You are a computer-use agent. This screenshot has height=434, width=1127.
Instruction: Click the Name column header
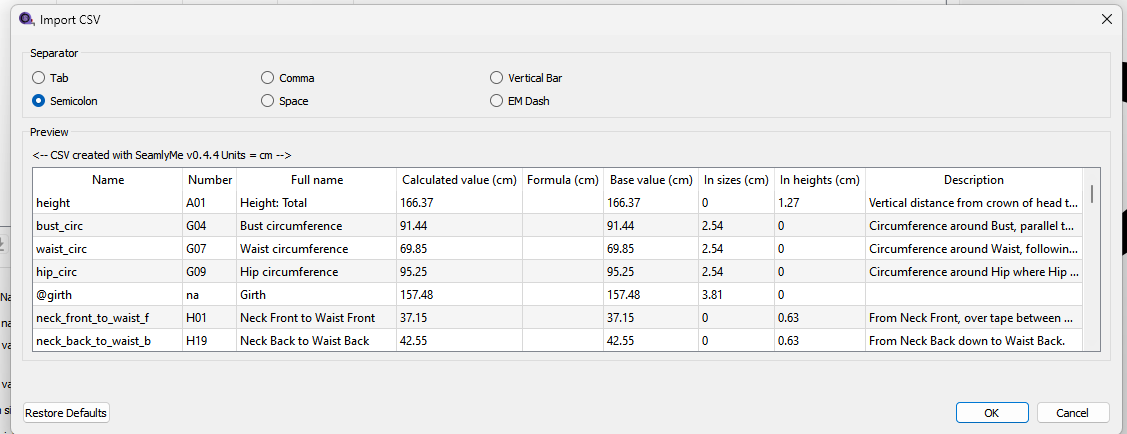tap(108, 180)
